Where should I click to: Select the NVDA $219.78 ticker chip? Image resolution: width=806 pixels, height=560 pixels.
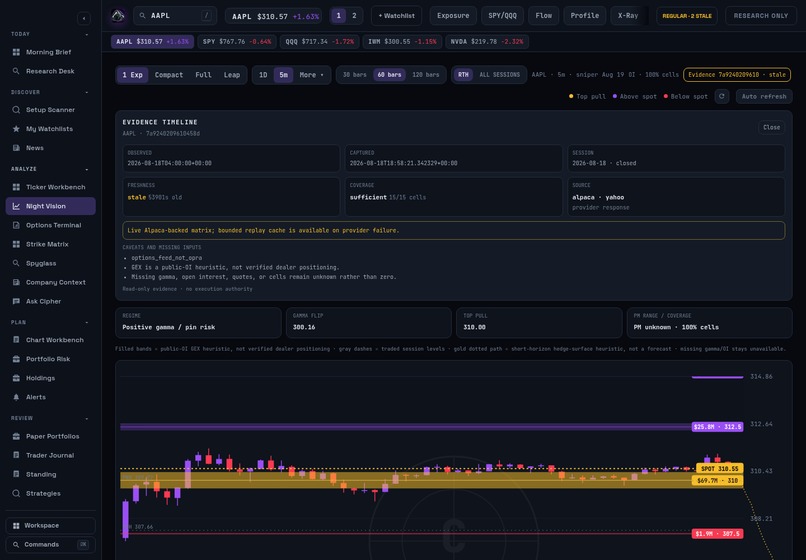(x=487, y=42)
